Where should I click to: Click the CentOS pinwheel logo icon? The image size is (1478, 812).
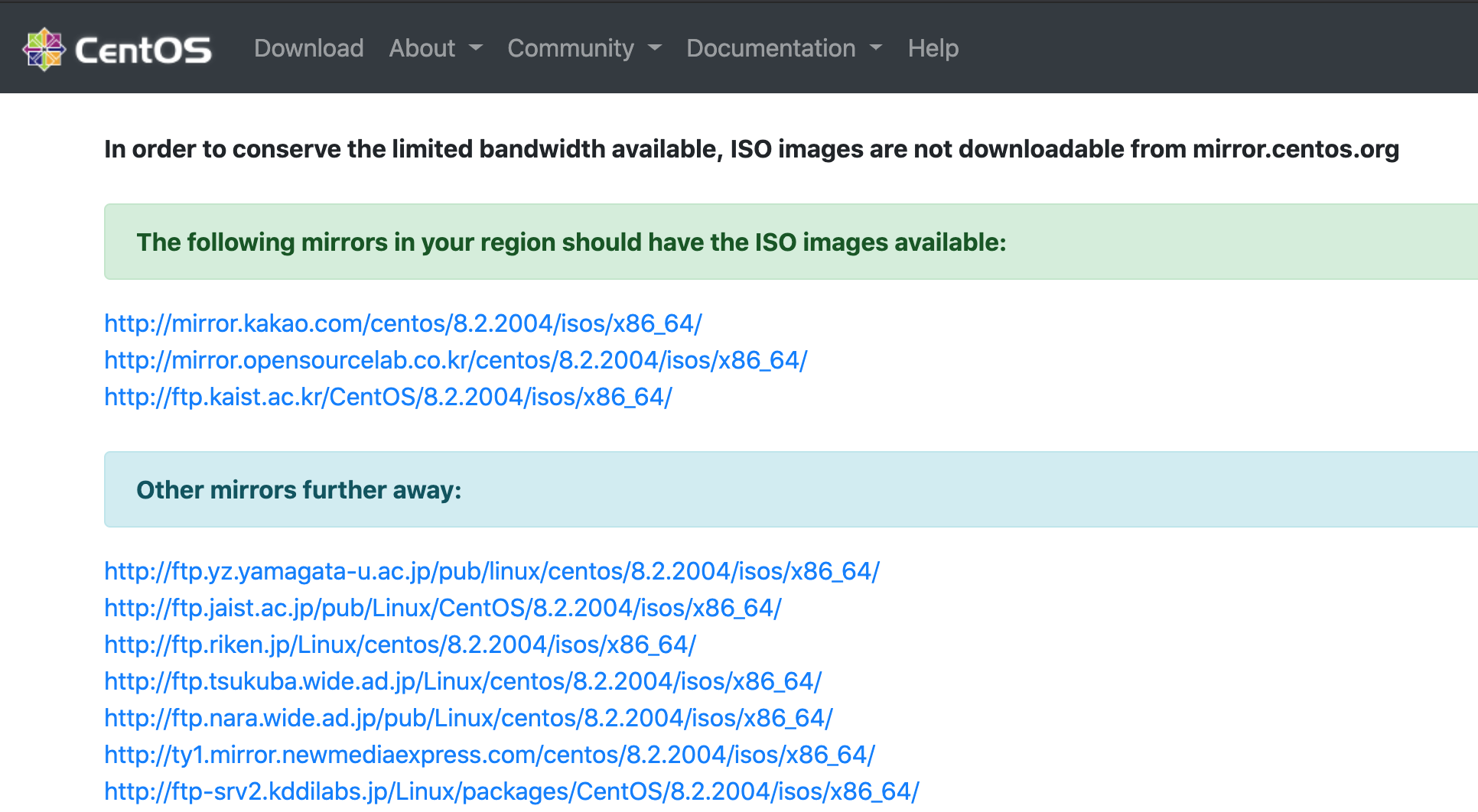click(x=44, y=49)
